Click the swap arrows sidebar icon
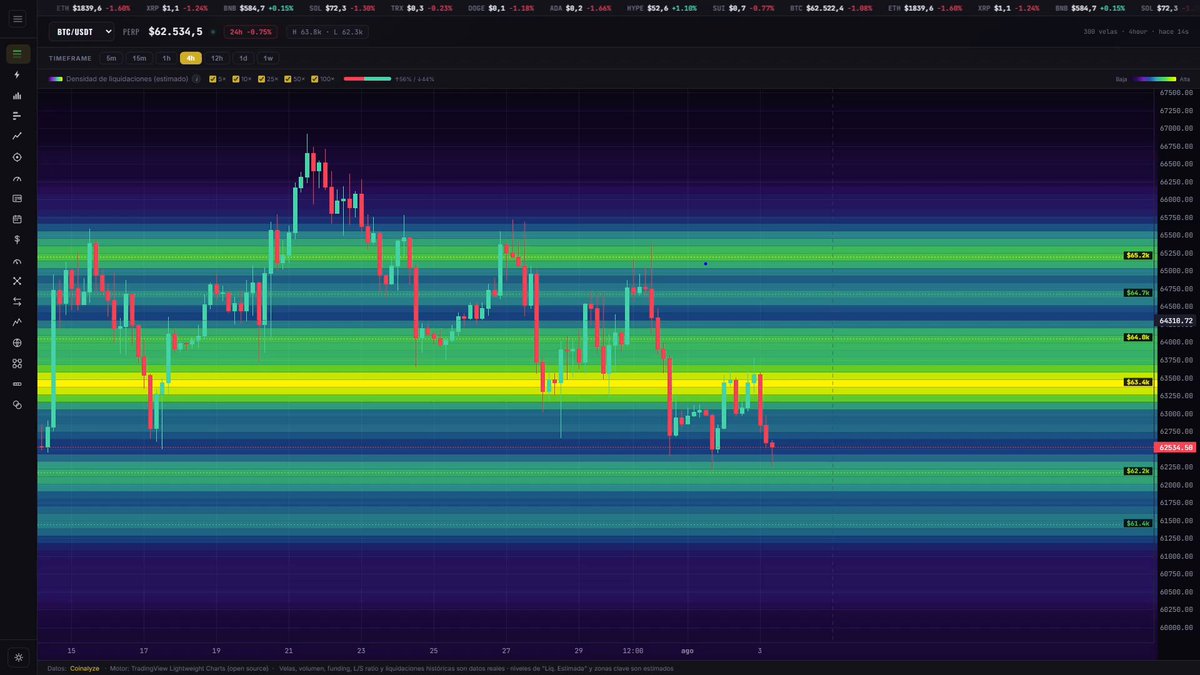 click(x=17, y=301)
